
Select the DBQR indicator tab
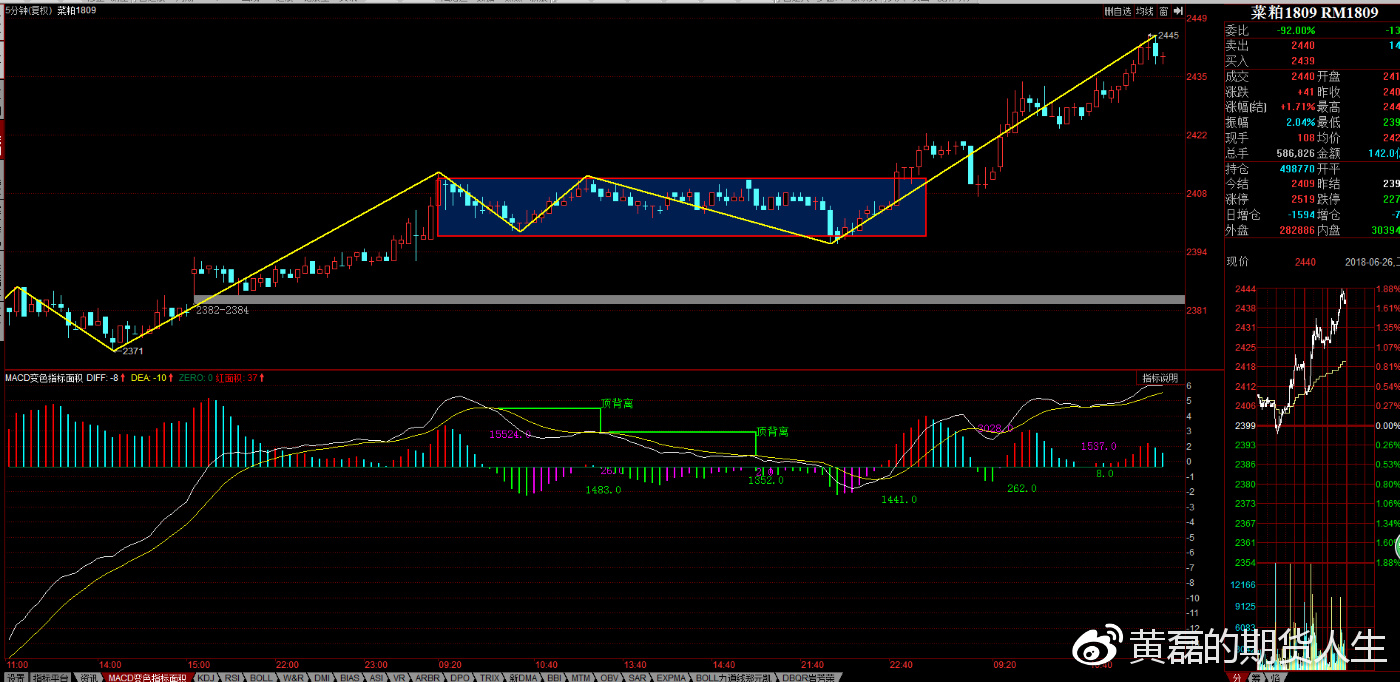pos(808,677)
